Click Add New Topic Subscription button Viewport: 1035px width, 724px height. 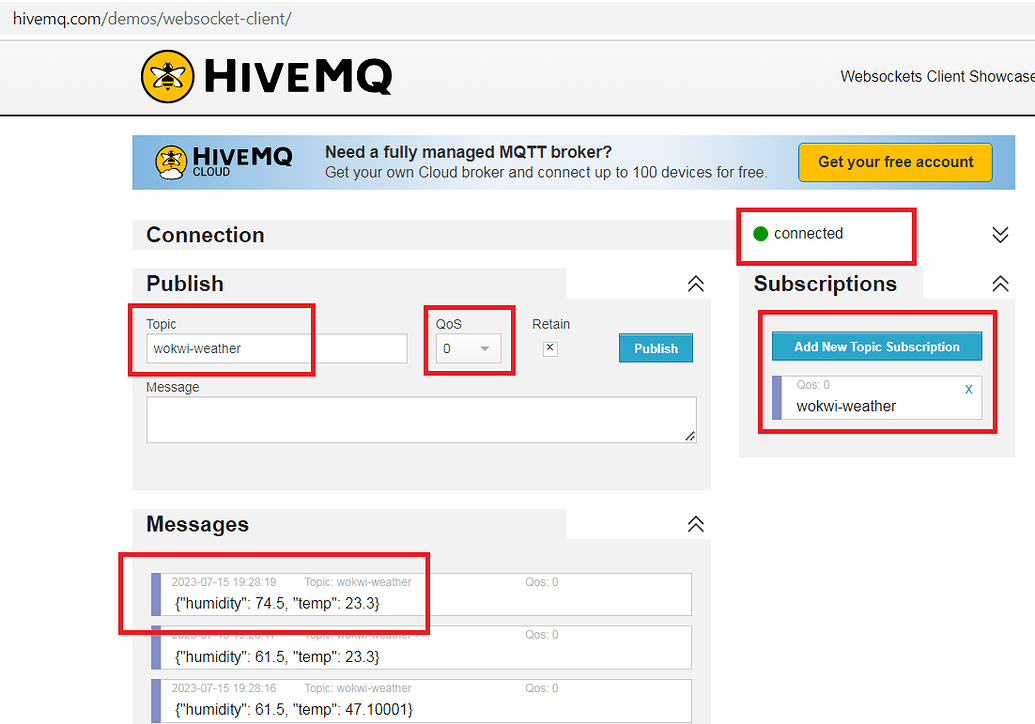[877, 346]
